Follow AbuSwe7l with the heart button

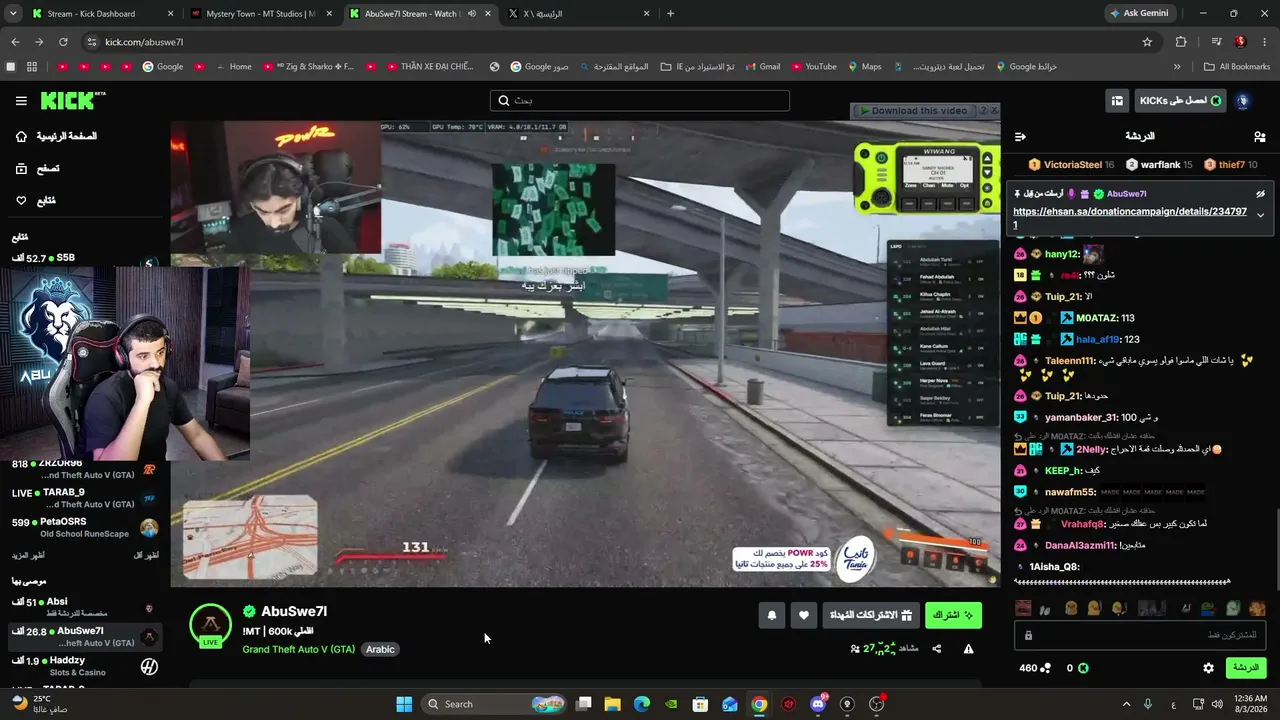coord(803,616)
